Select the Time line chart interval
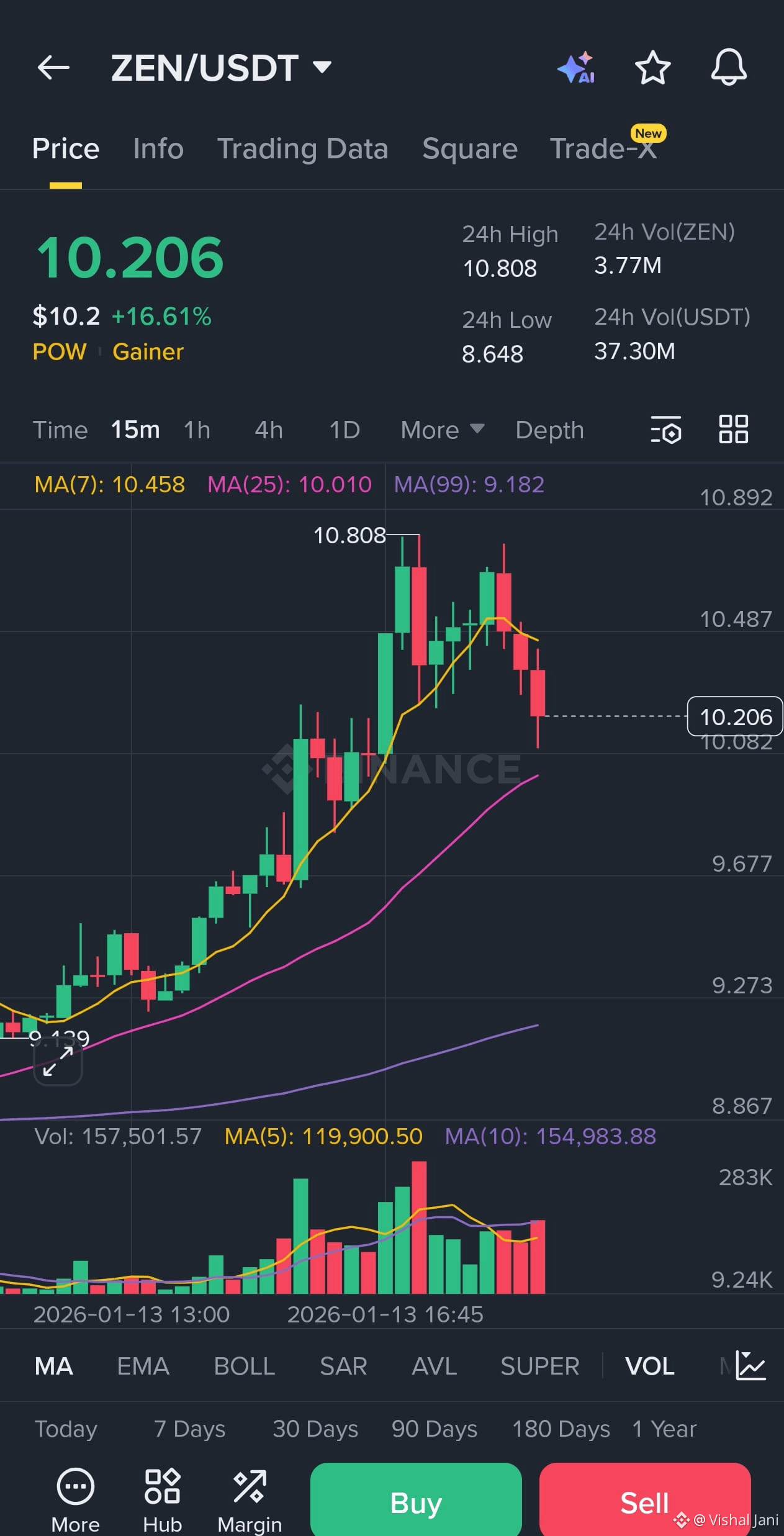784x1536 pixels. click(60, 430)
